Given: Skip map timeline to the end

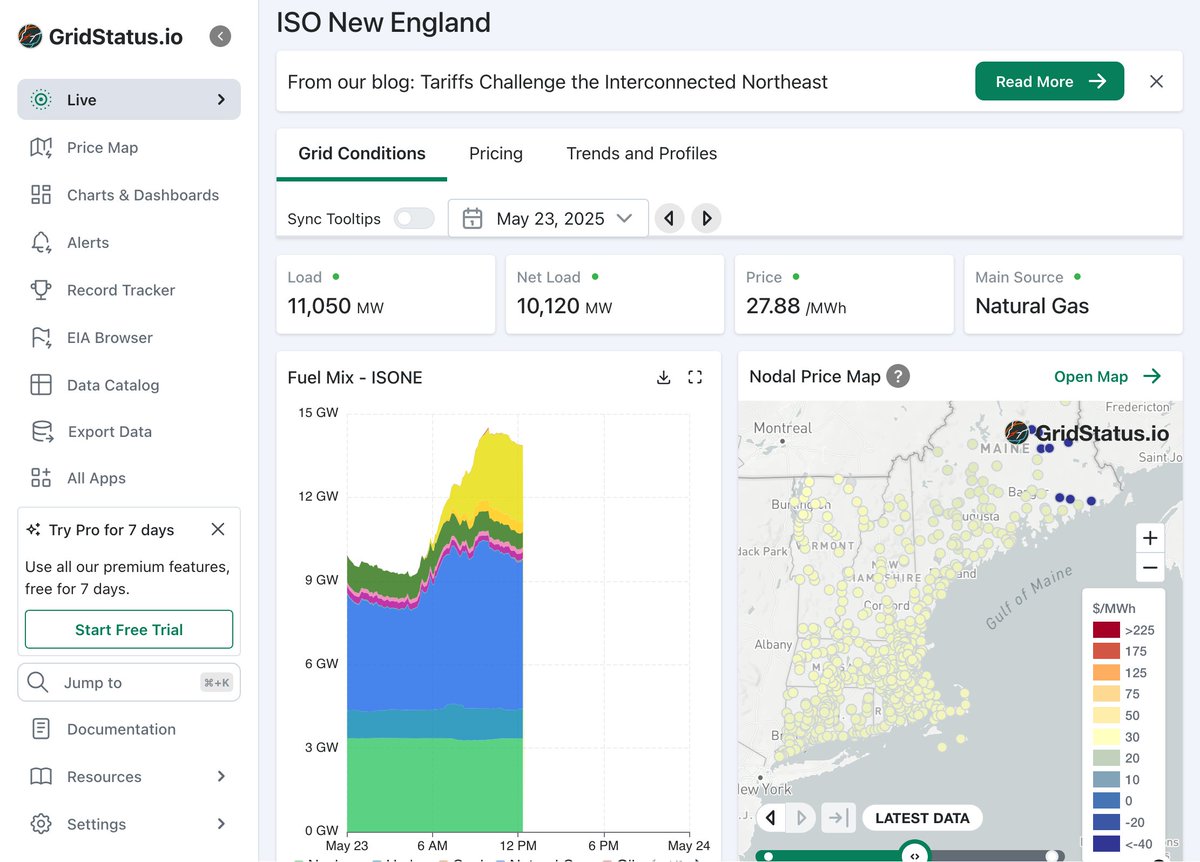Looking at the screenshot, I should [838, 818].
